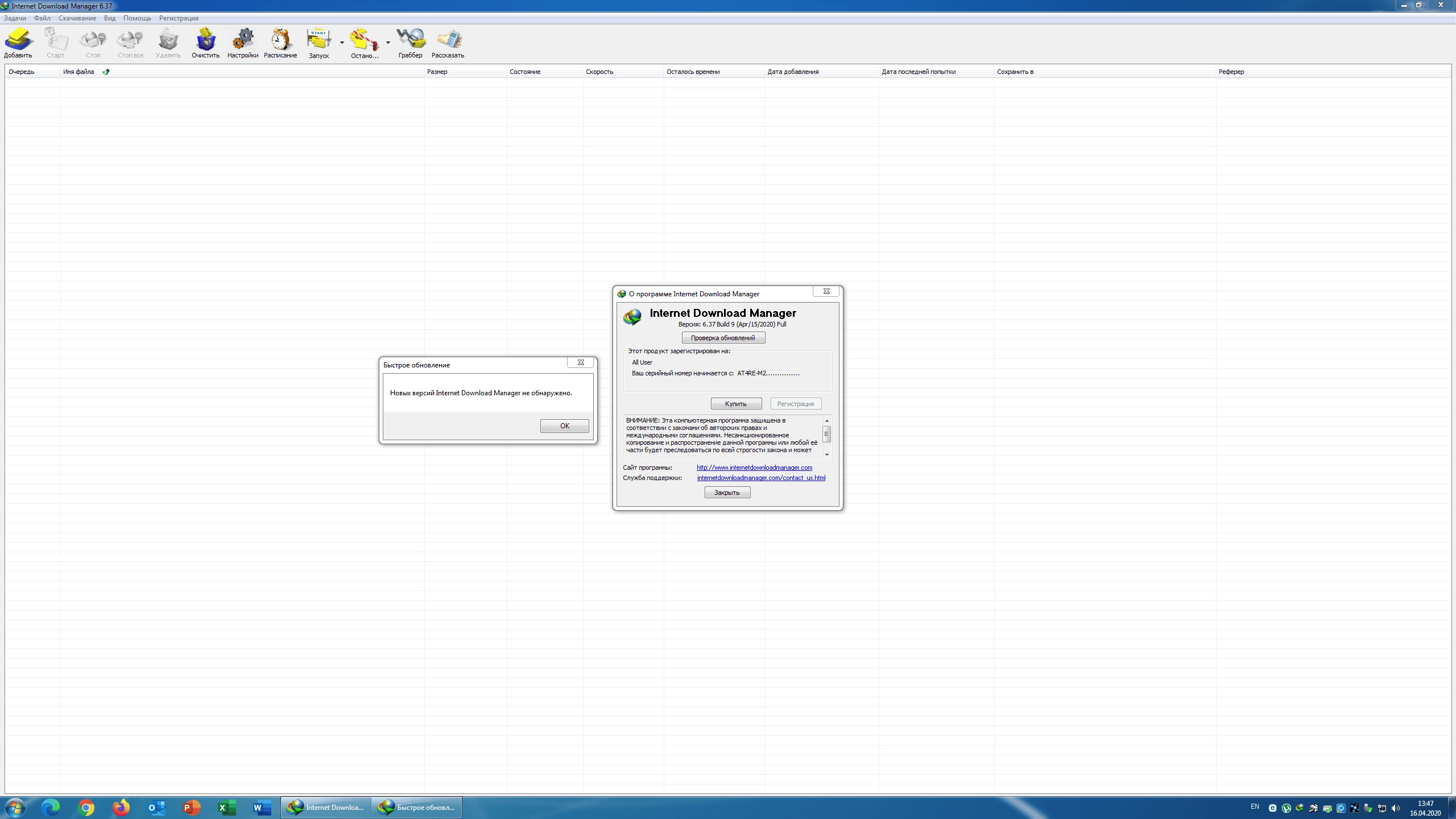Viewport: 1456px width, 819px height.
Task: Launch Microsoft Edge from taskbar
Action: click(51, 808)
